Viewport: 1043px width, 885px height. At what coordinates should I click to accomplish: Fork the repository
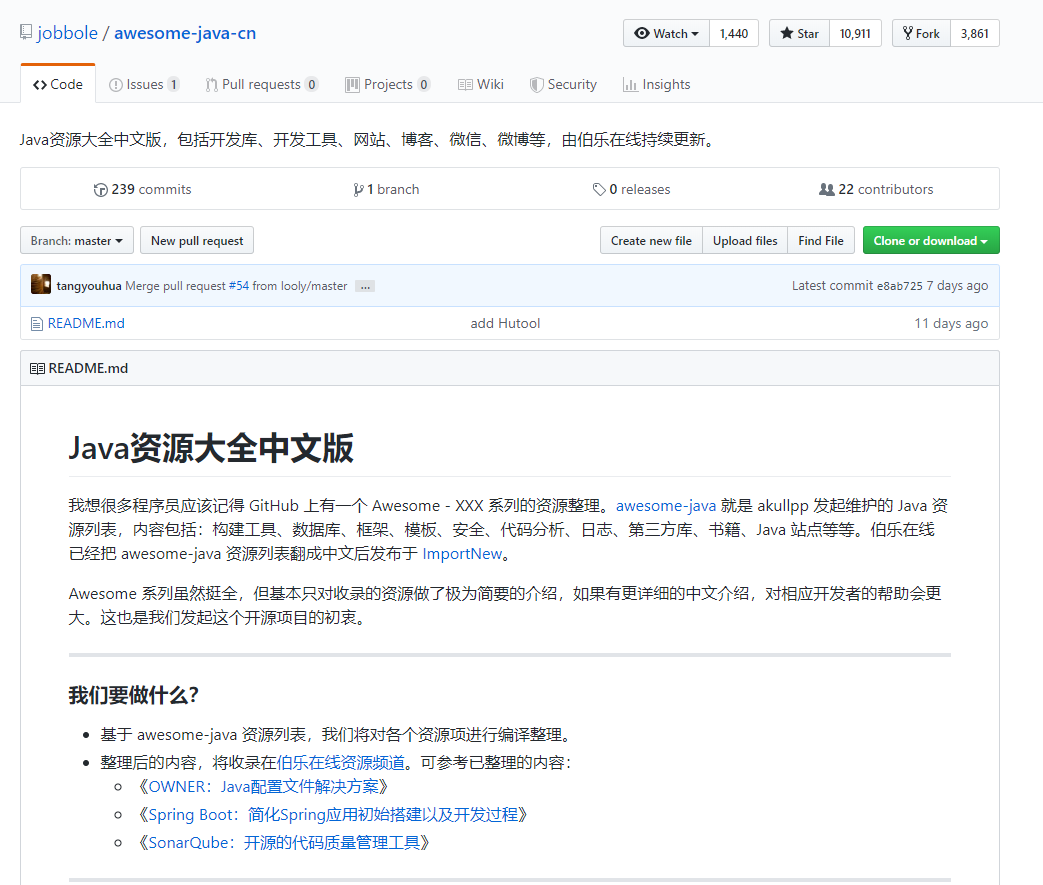(921, 33)
